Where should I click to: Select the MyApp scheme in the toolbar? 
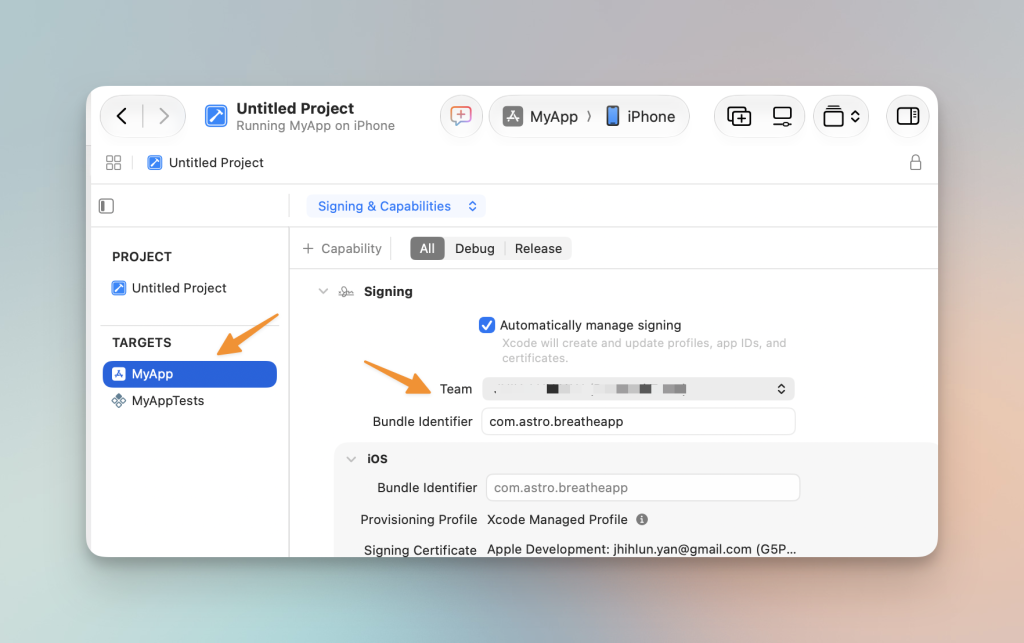[541, 116]
